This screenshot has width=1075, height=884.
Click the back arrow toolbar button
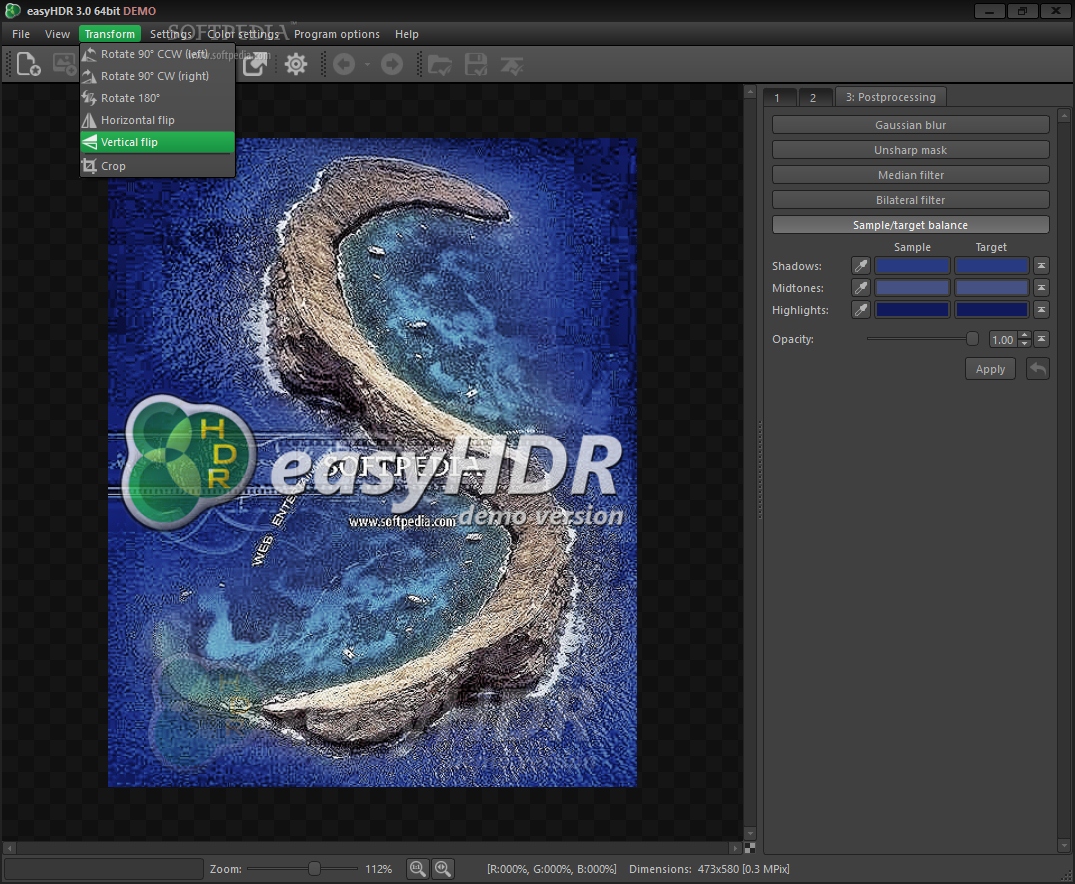[344, 64]
